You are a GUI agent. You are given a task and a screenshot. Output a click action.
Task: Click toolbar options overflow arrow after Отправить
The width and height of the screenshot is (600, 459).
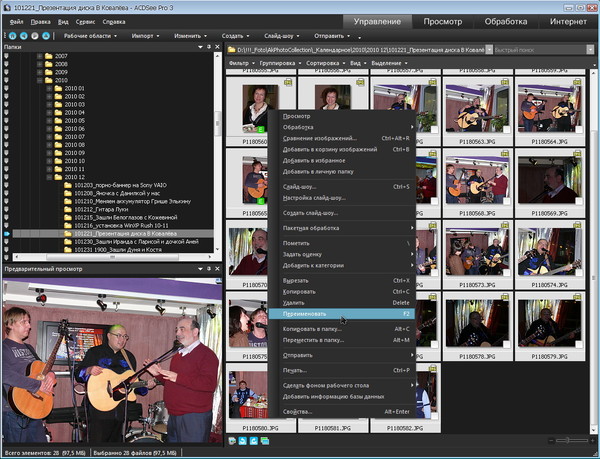click(359, 37)
